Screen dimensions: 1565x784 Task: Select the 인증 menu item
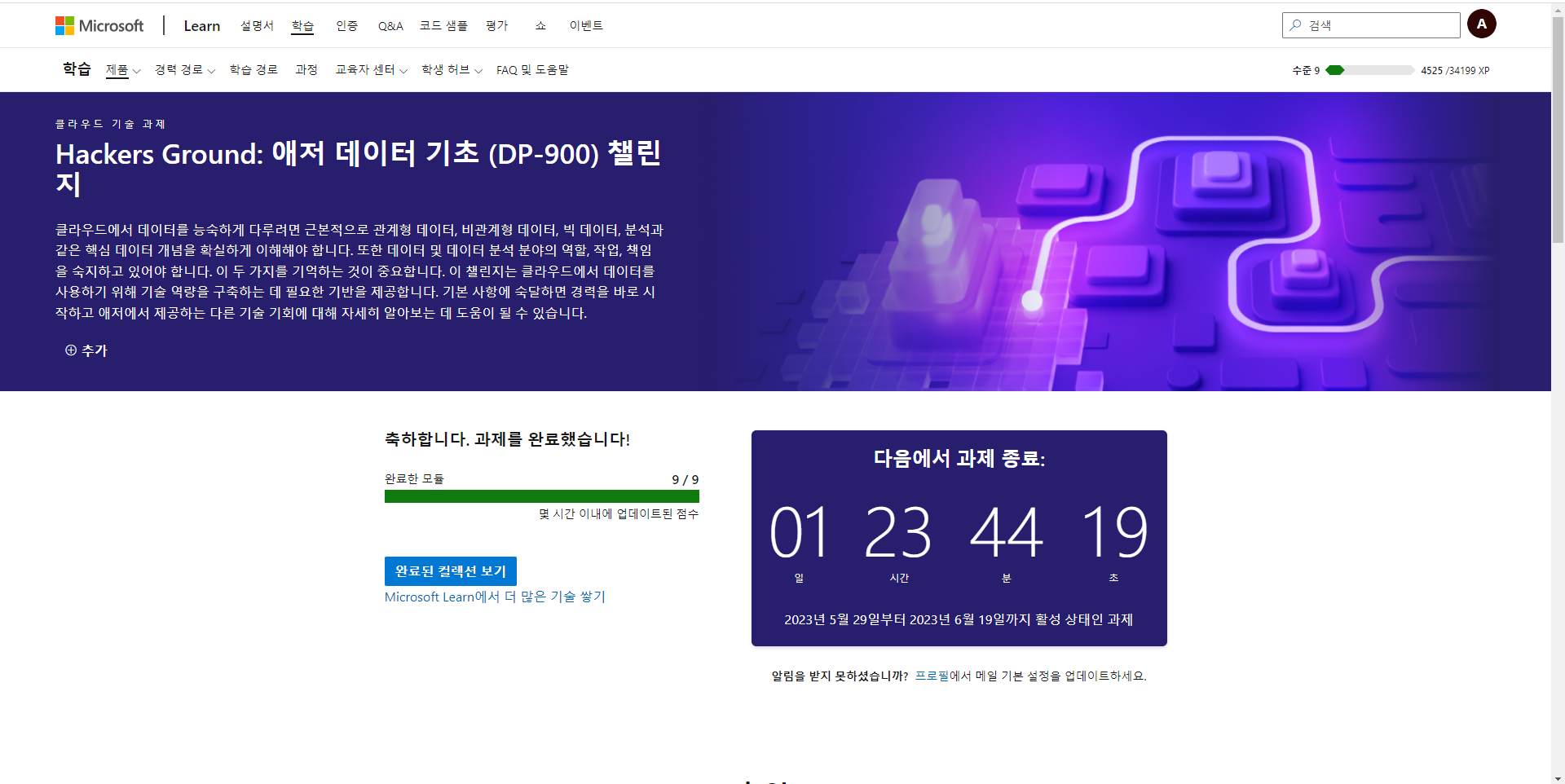coord(348,25)
